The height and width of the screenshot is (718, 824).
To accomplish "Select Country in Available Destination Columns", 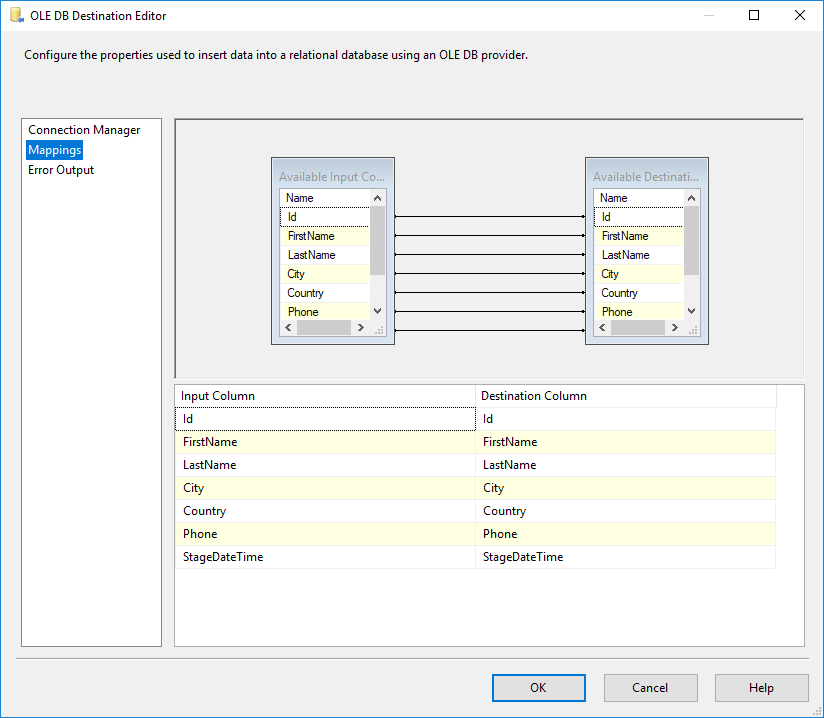I will pos(639,293).
